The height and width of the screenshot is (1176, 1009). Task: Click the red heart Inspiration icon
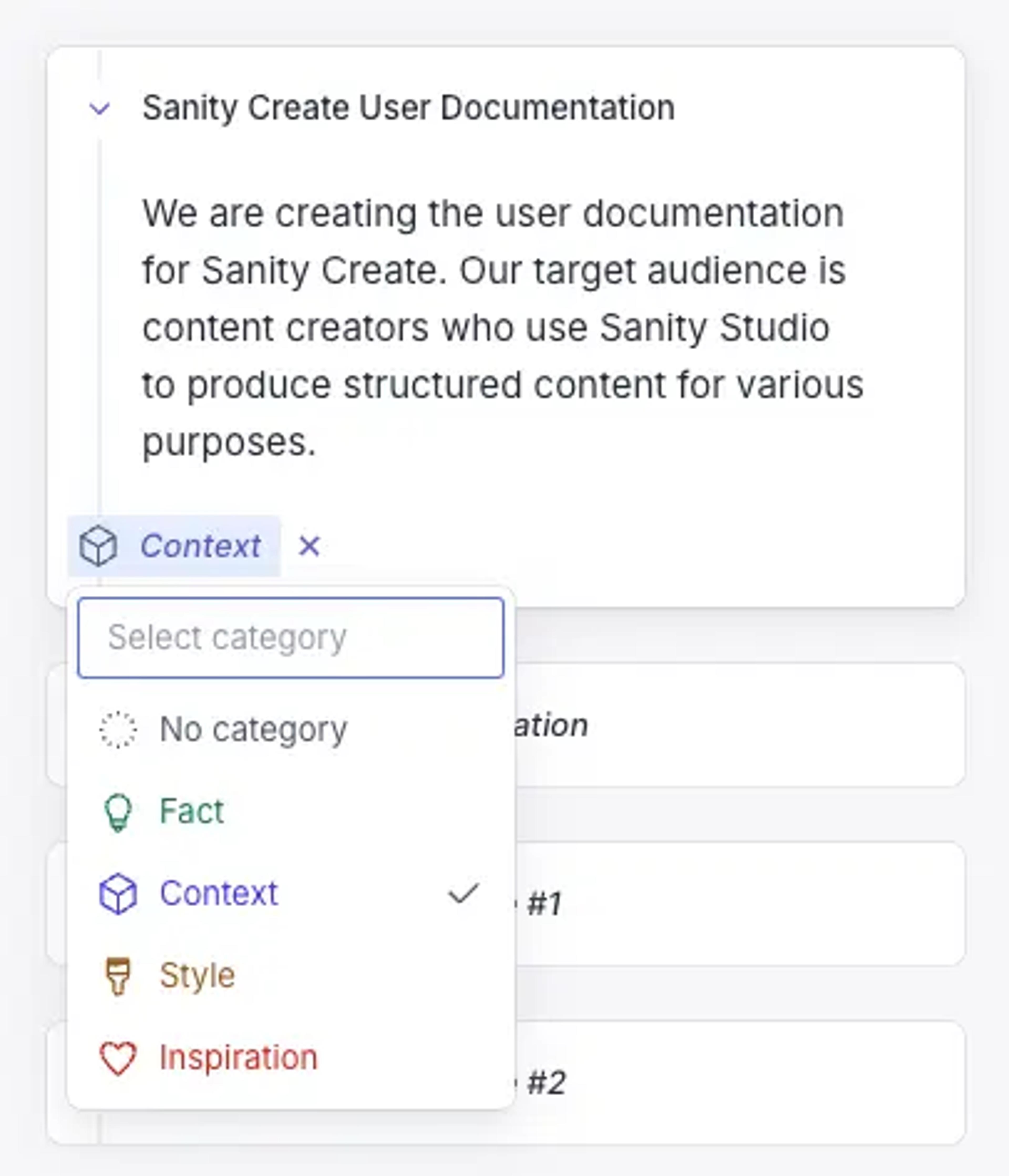(x=118, y=1059)
